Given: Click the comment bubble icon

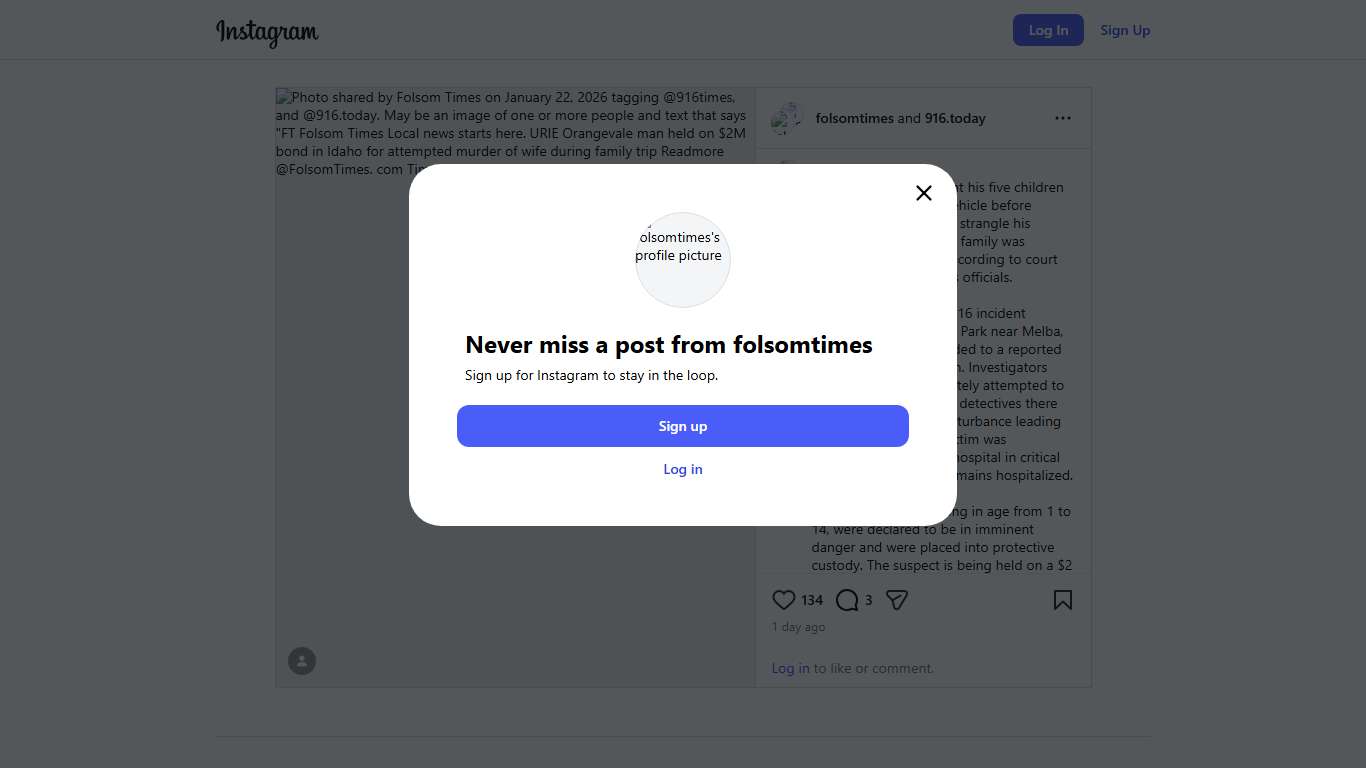Looking at the screenshot, I should tap(847, 600).
